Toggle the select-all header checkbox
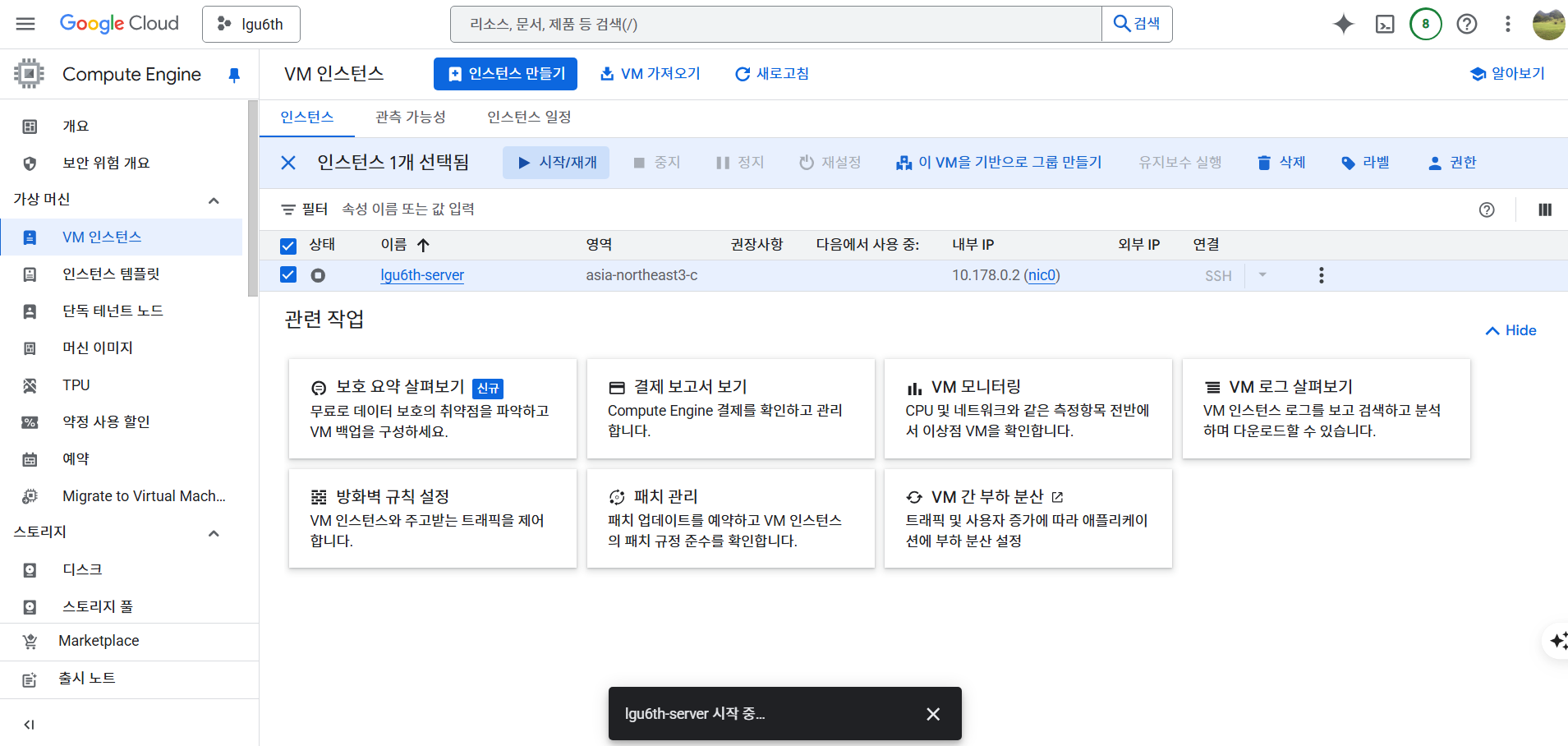The height and width of the screenshot is (746, 1568). 288,246
